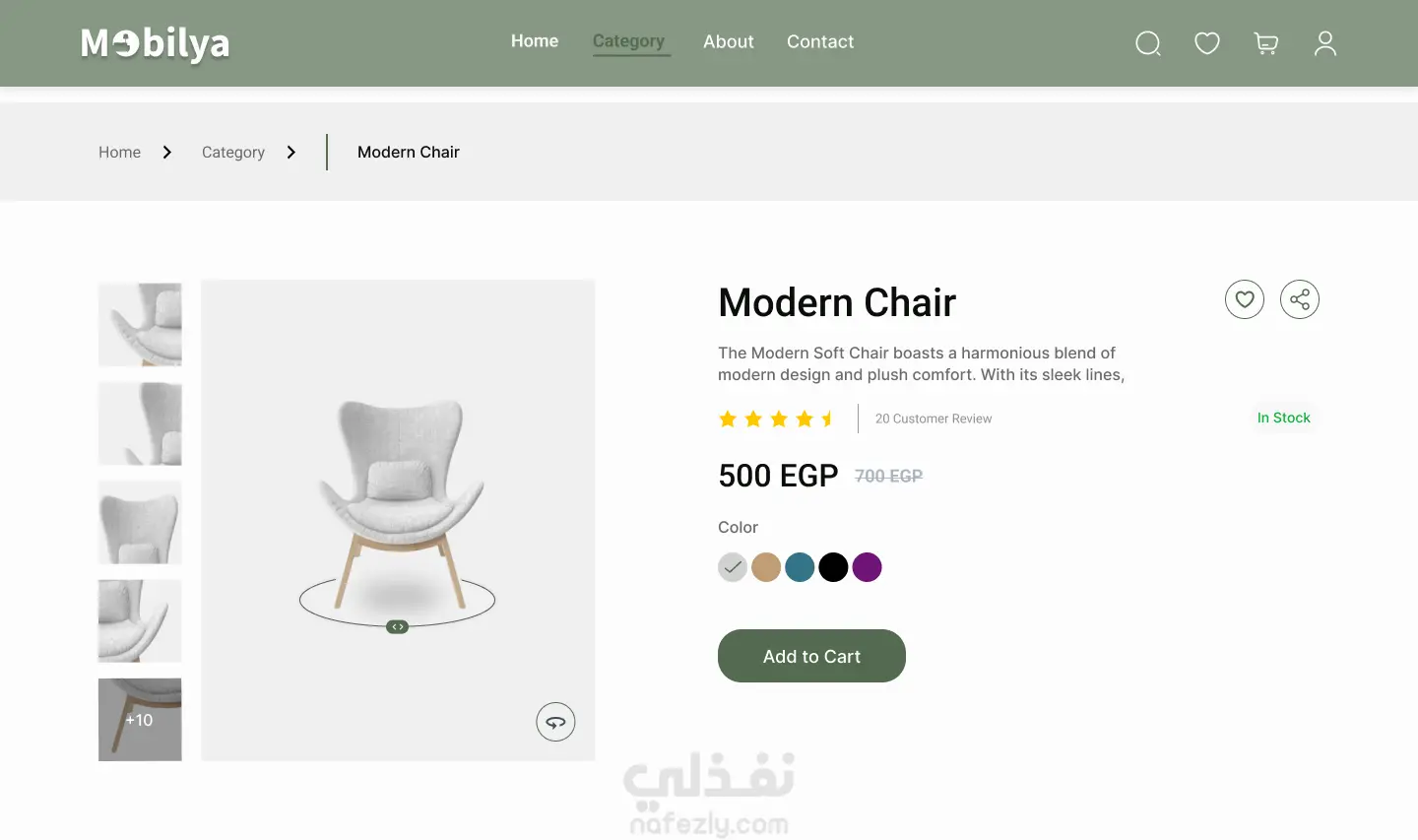The width and height of the screenshot is (1418, 840).
Task: Click the chevron after Category breadcrumb
Action: tap(291, 153)
